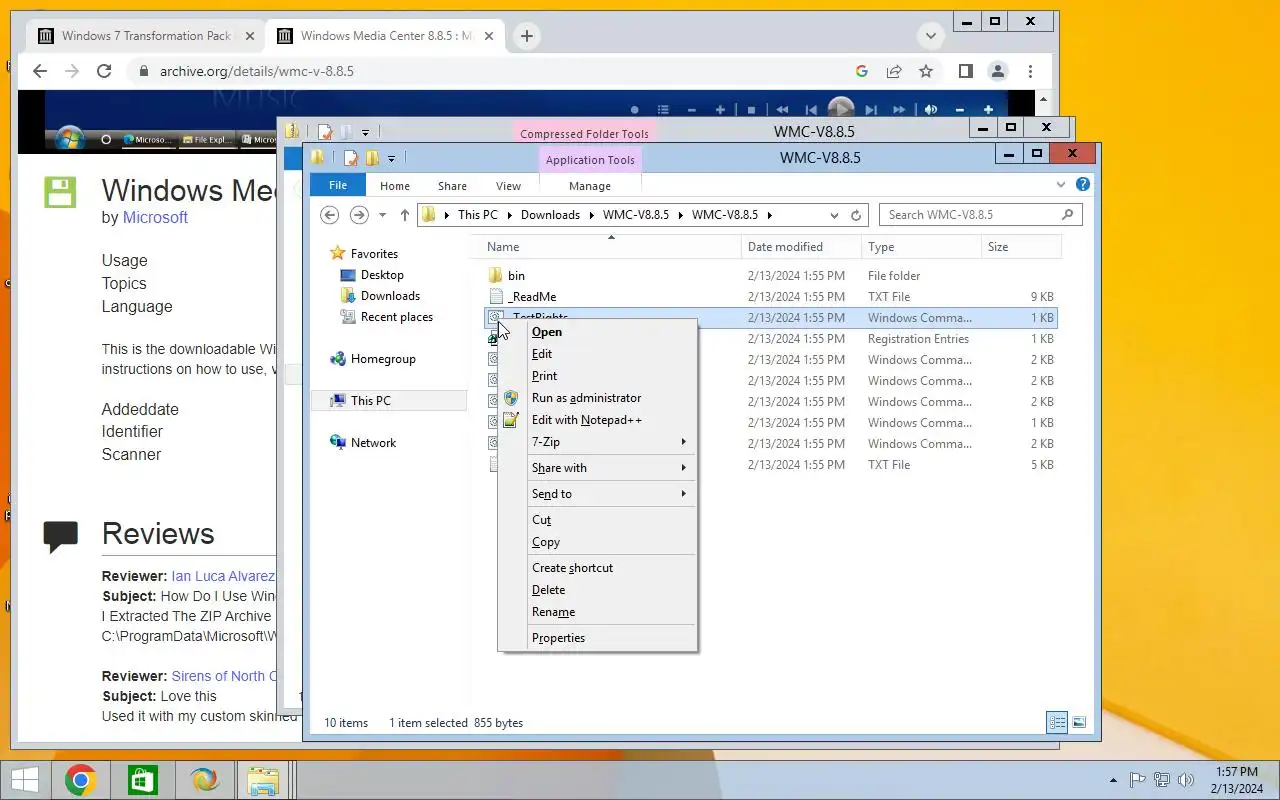Click Properties icon in front window quick access toolbar

pyautogui.click(x=351, y=158)
